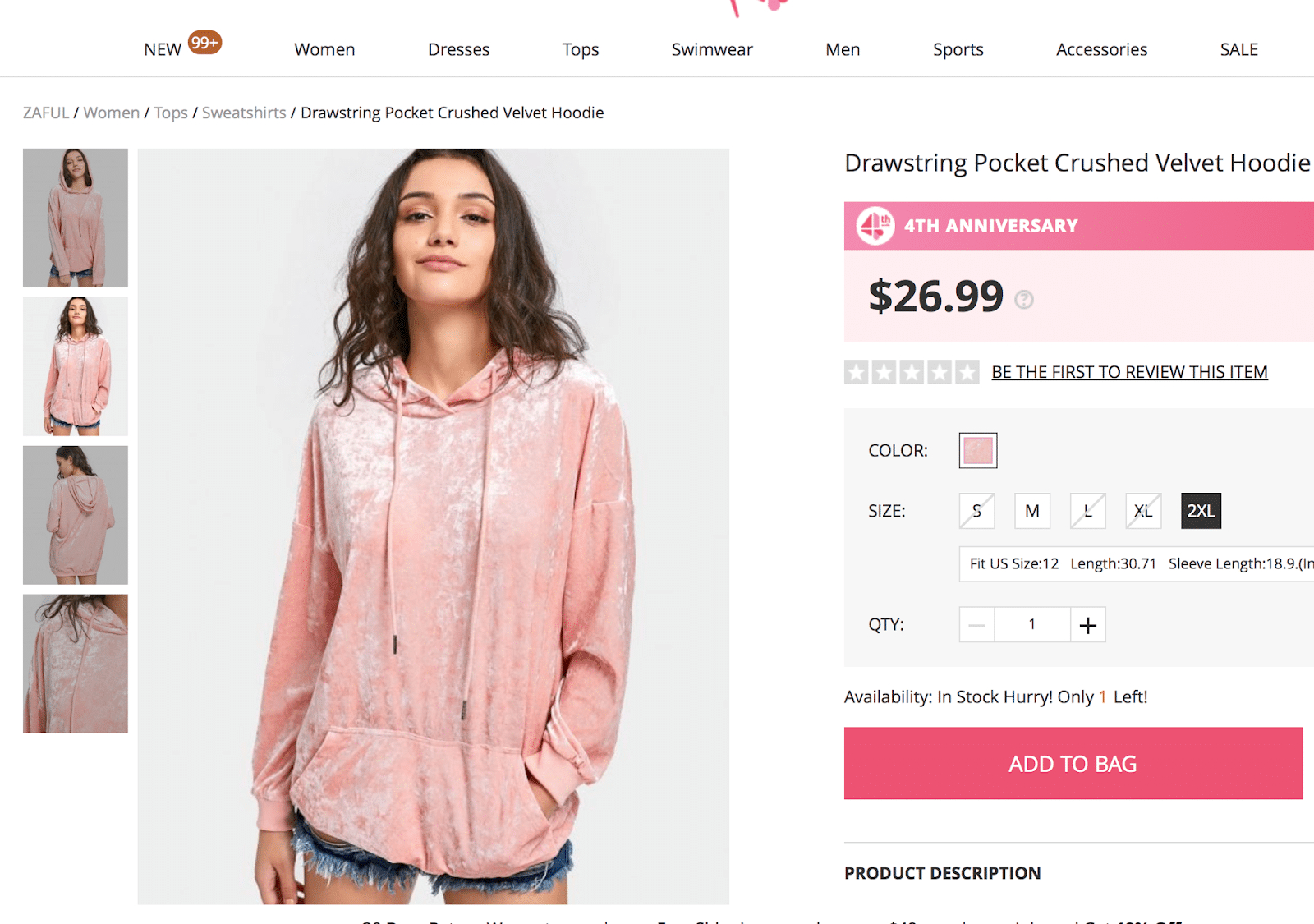The image size is (1314, 924).
Task: Choose the pink color swatch
Action: 978,451
